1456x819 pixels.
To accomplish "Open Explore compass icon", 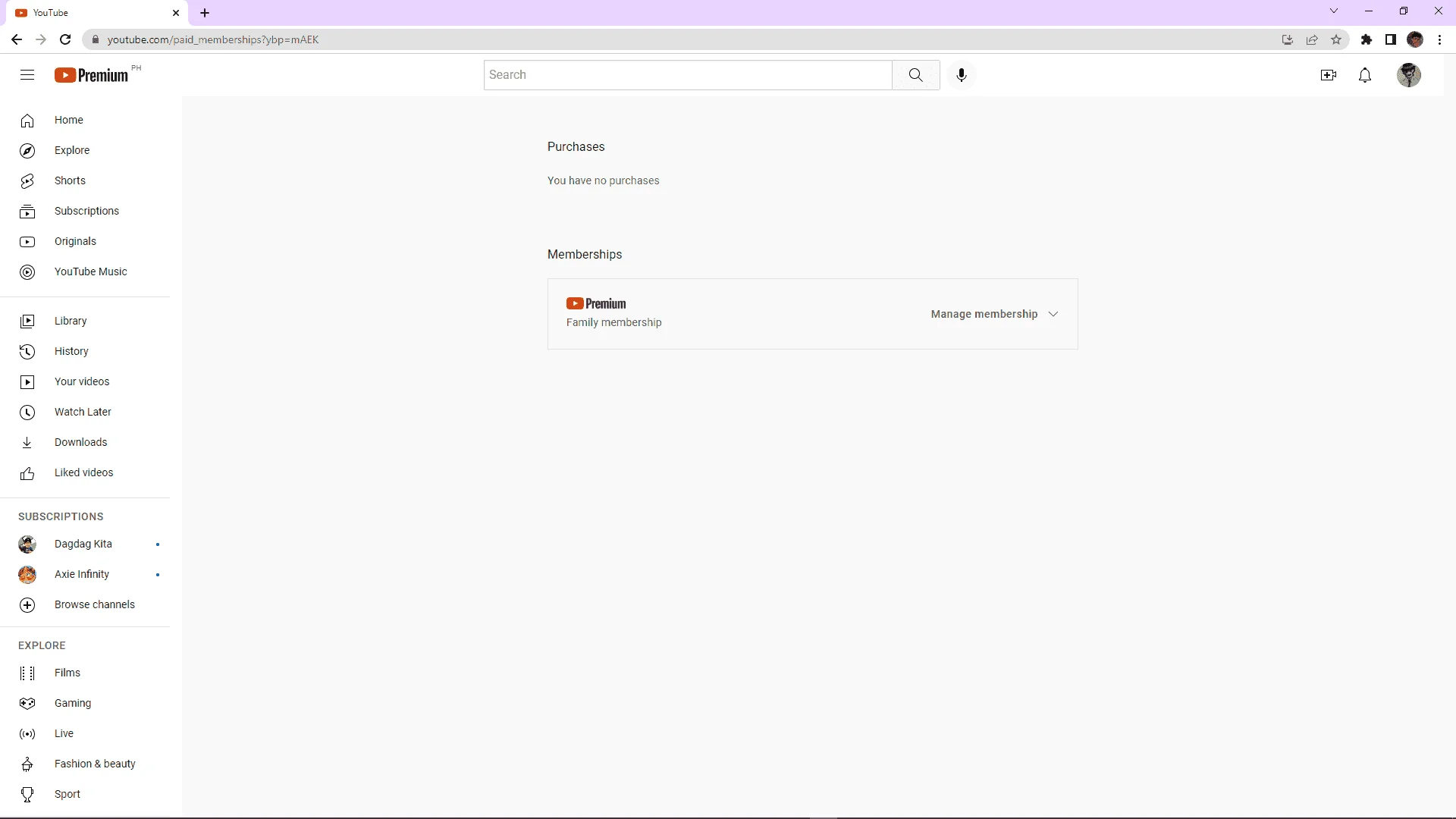I will 27,150.
